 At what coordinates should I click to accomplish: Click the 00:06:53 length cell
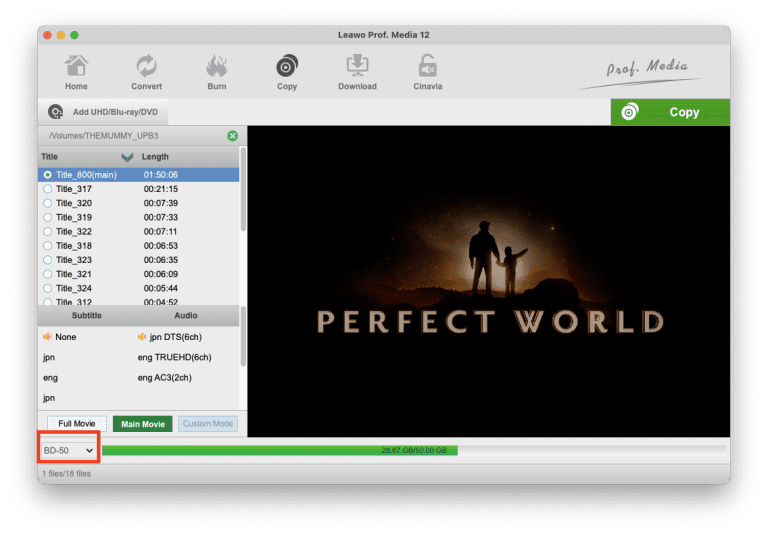tap(161, 246)
